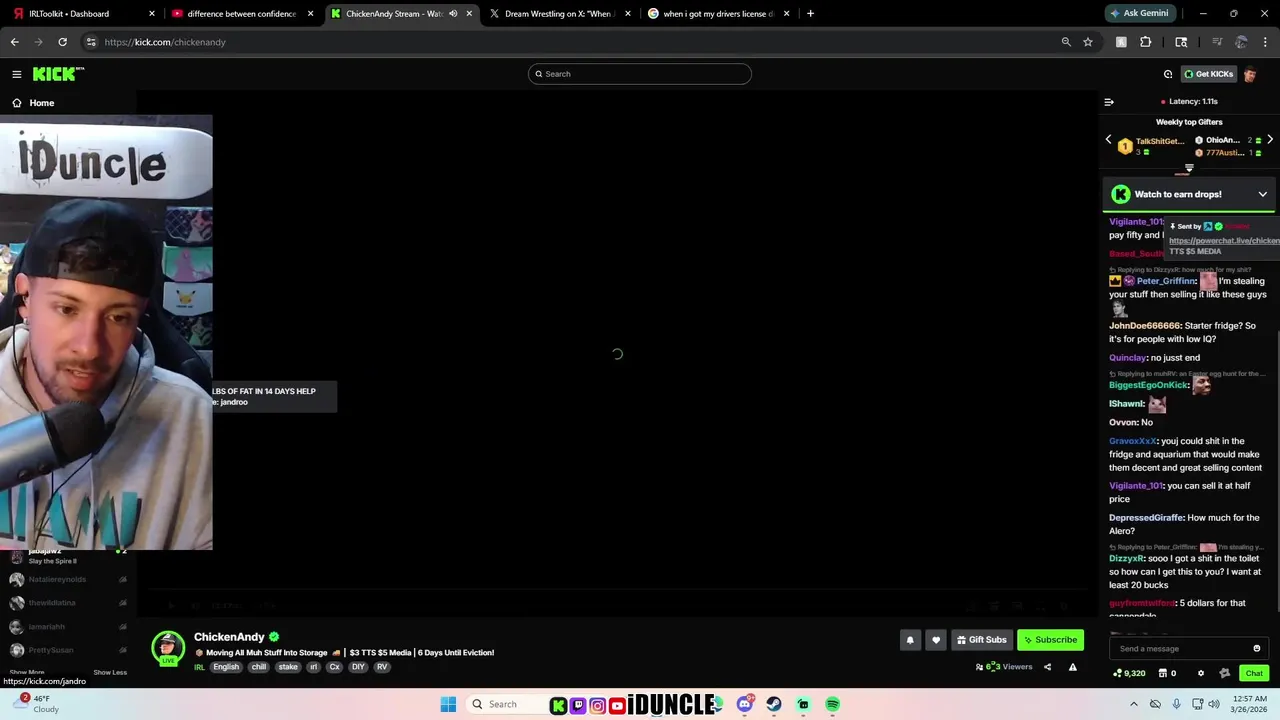
Task: Go back in browser
Action: [14, 42]
